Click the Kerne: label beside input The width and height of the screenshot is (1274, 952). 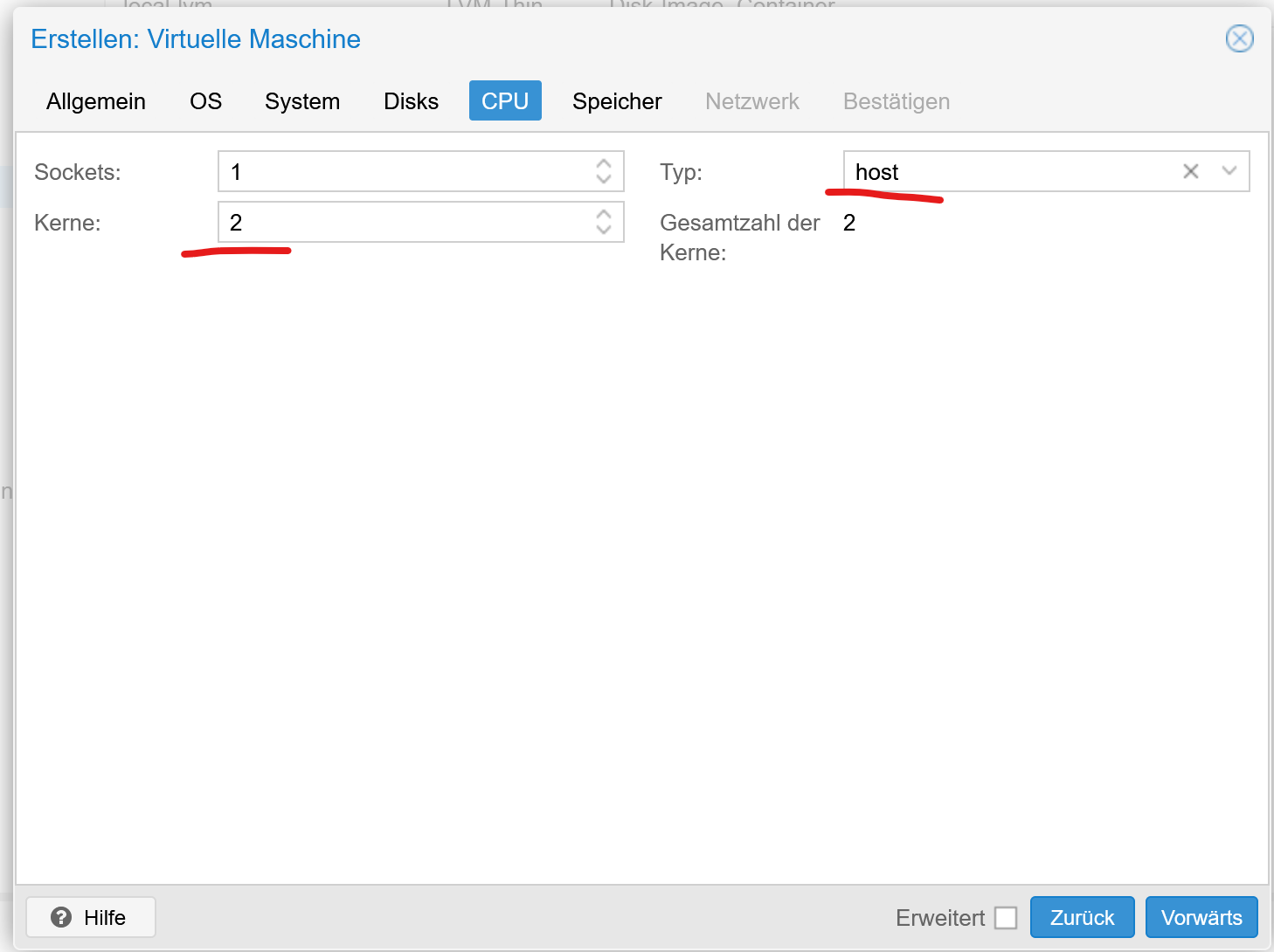pyautogui.click(x=67, y=223)
